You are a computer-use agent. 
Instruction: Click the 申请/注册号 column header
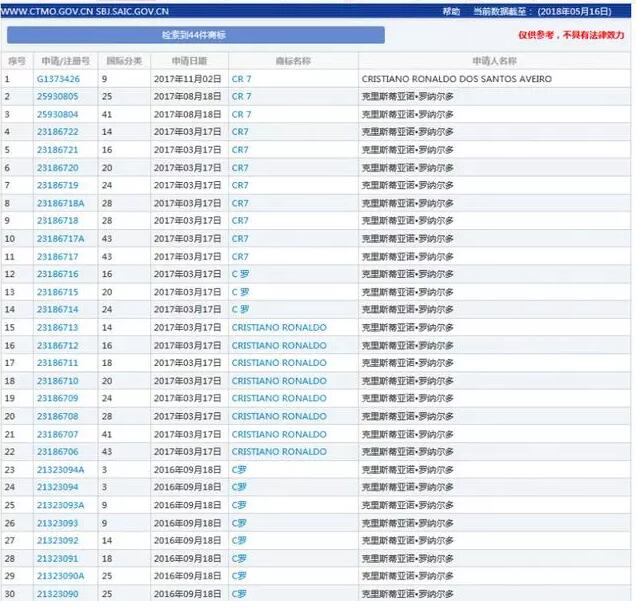tap(65, 61)
